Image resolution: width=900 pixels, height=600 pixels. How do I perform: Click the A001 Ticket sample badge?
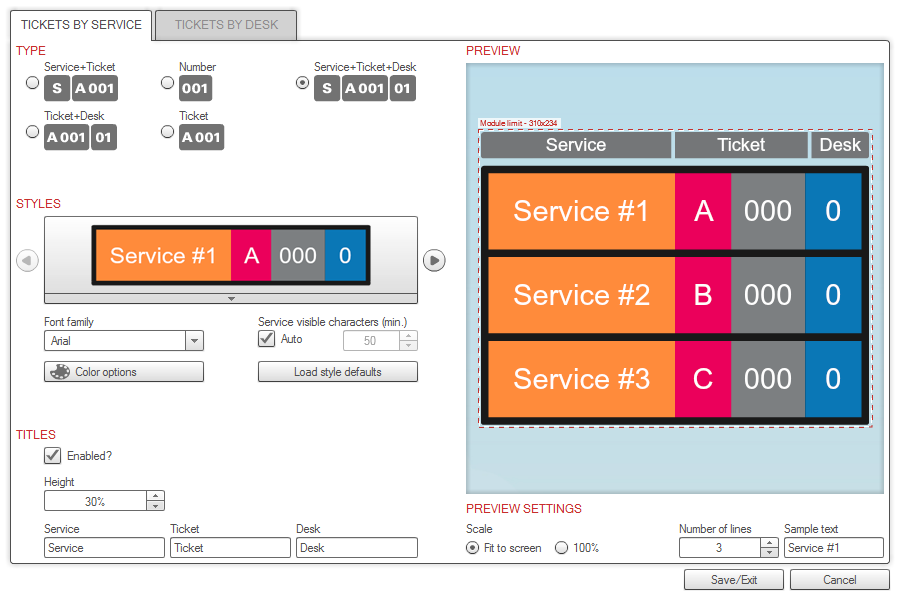click(x=201, y=137)
